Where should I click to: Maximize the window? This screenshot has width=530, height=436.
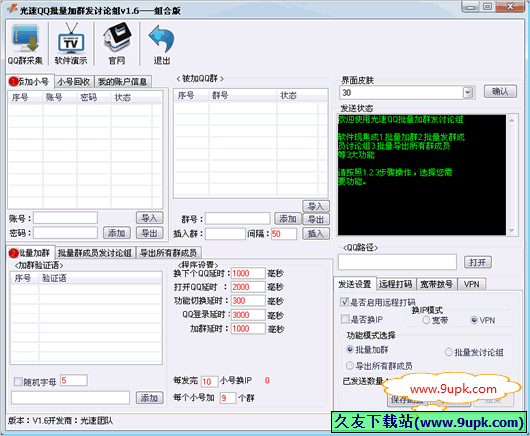click(x=487, y=7)
